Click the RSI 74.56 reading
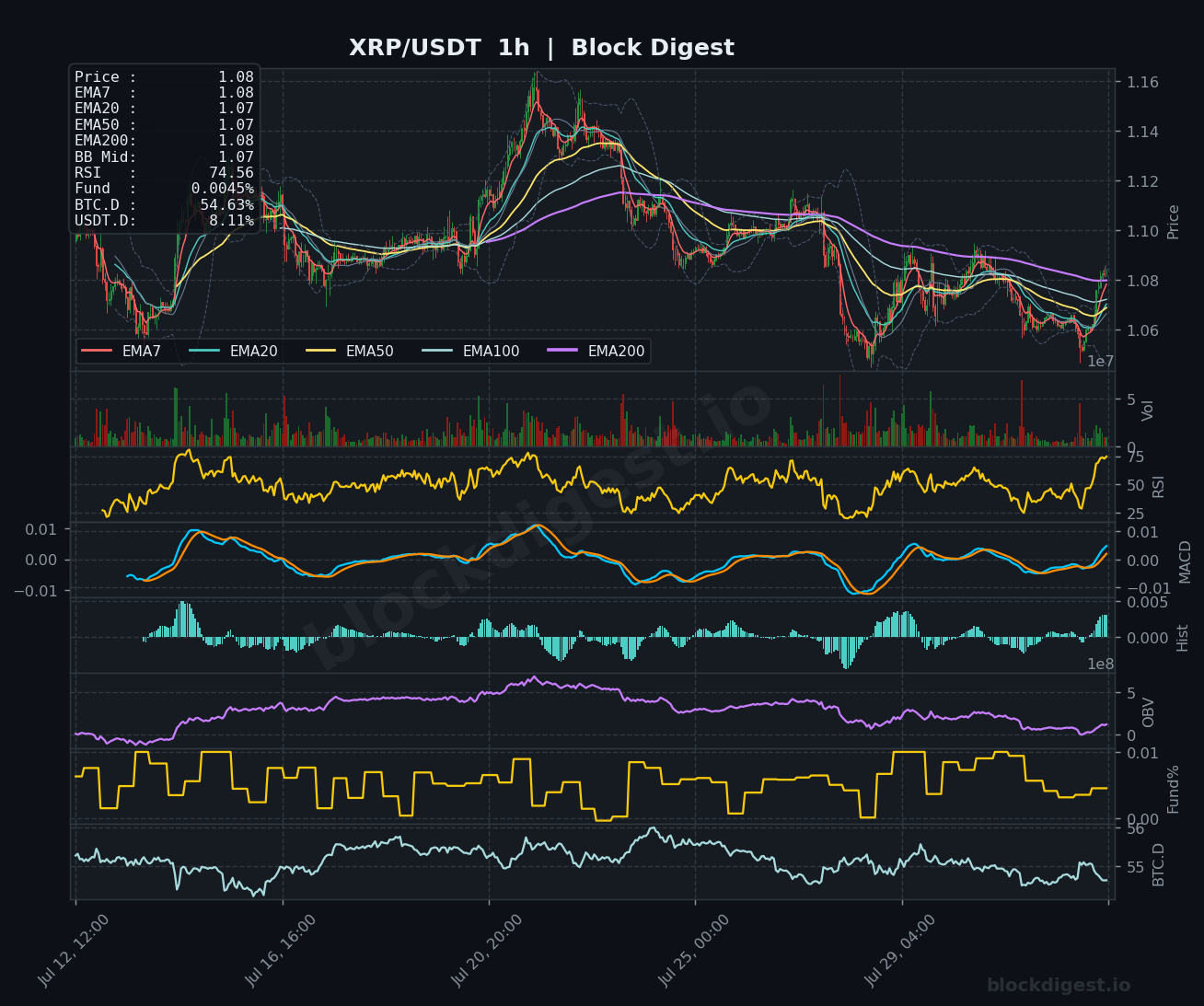 [164, 173]
